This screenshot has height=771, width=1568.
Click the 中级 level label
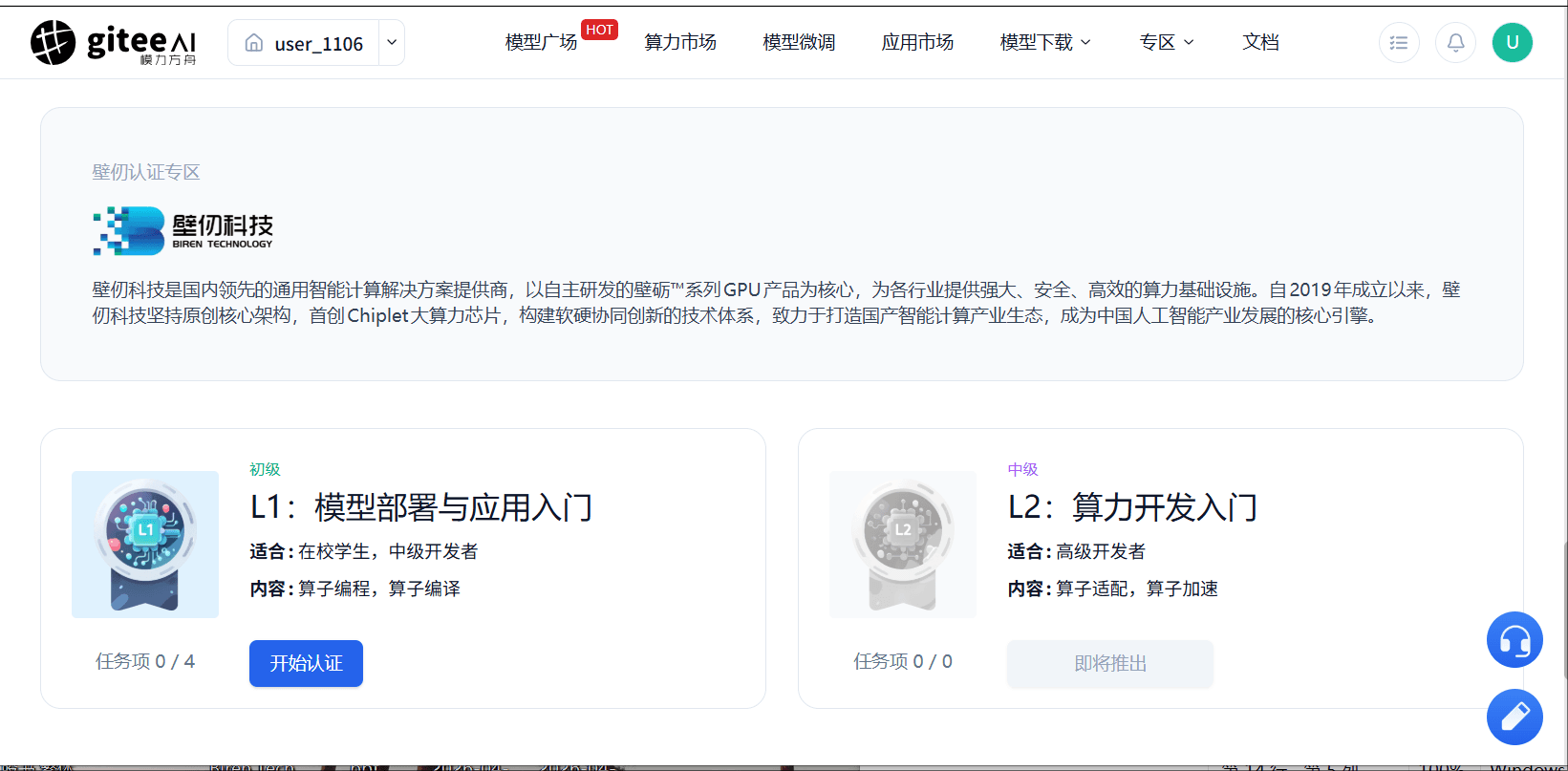pyautogui.click(x=1022, y=469)
